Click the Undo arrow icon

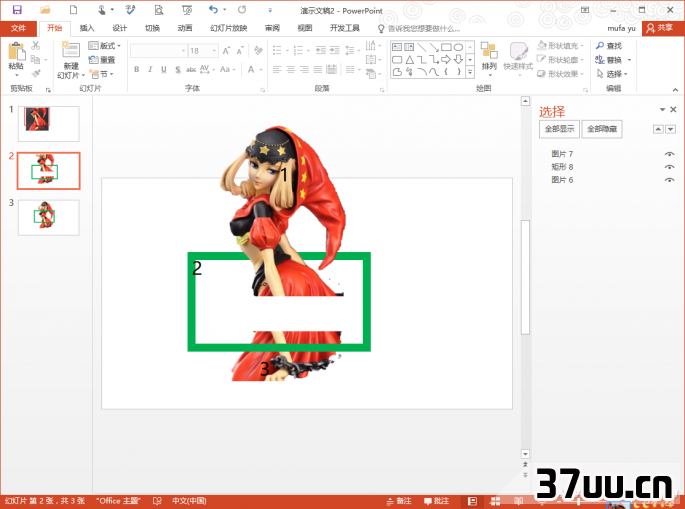pyautogui.click(x=213, y=10)
